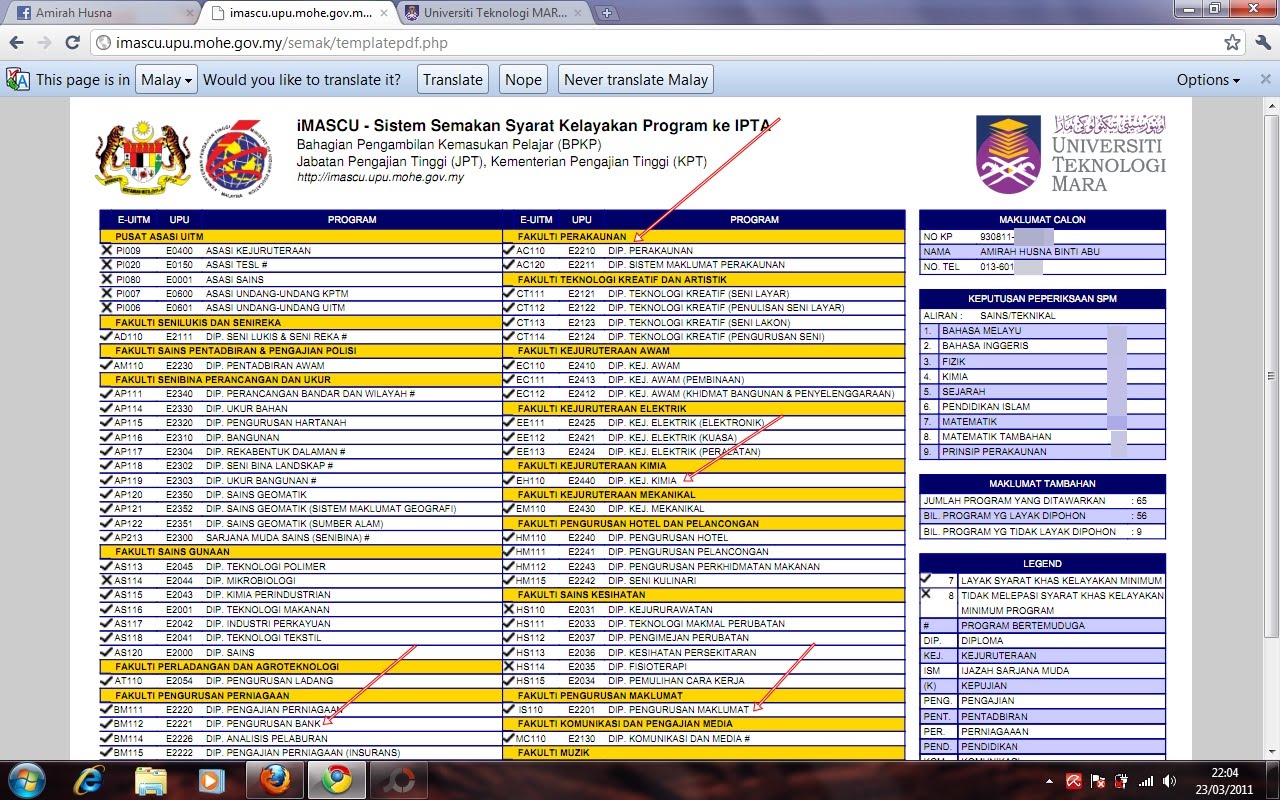Click the DIP. KEJ. KIMIA row
Image resolution: width=1280 pixels, height=800 pixels.
tap(703, 480)
